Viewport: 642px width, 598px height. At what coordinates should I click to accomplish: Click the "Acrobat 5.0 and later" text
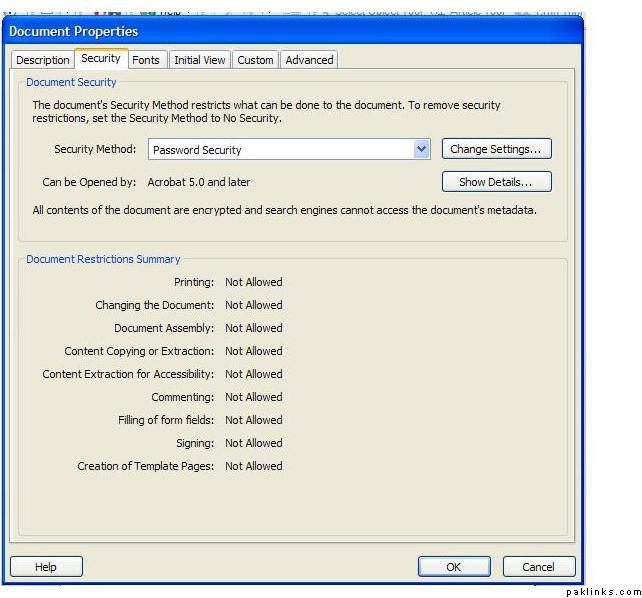(x=199, y=182)
